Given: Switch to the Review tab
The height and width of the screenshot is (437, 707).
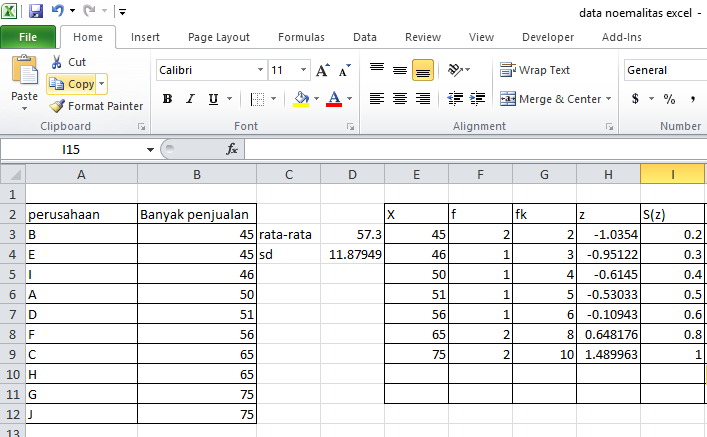Looking at the screenshot, I should 422,37.
